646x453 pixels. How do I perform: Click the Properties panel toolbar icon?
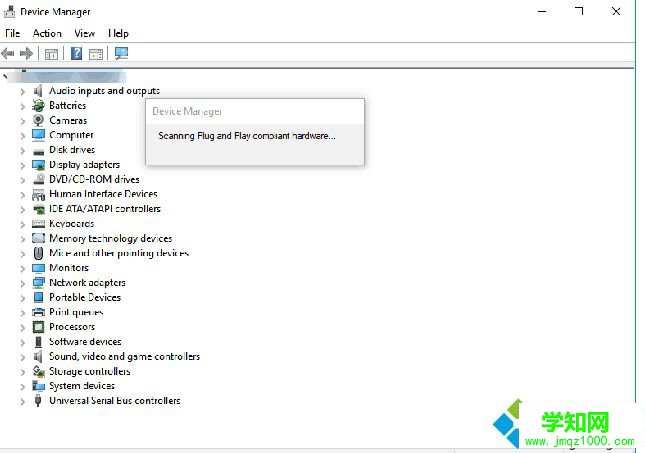click(x=96, y=54)
